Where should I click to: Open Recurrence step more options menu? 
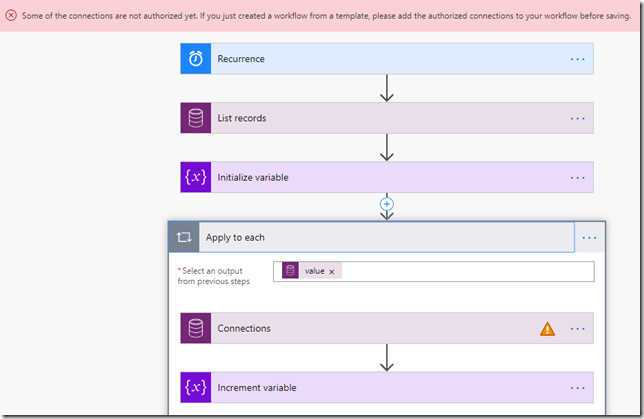(x=577, y=59)
